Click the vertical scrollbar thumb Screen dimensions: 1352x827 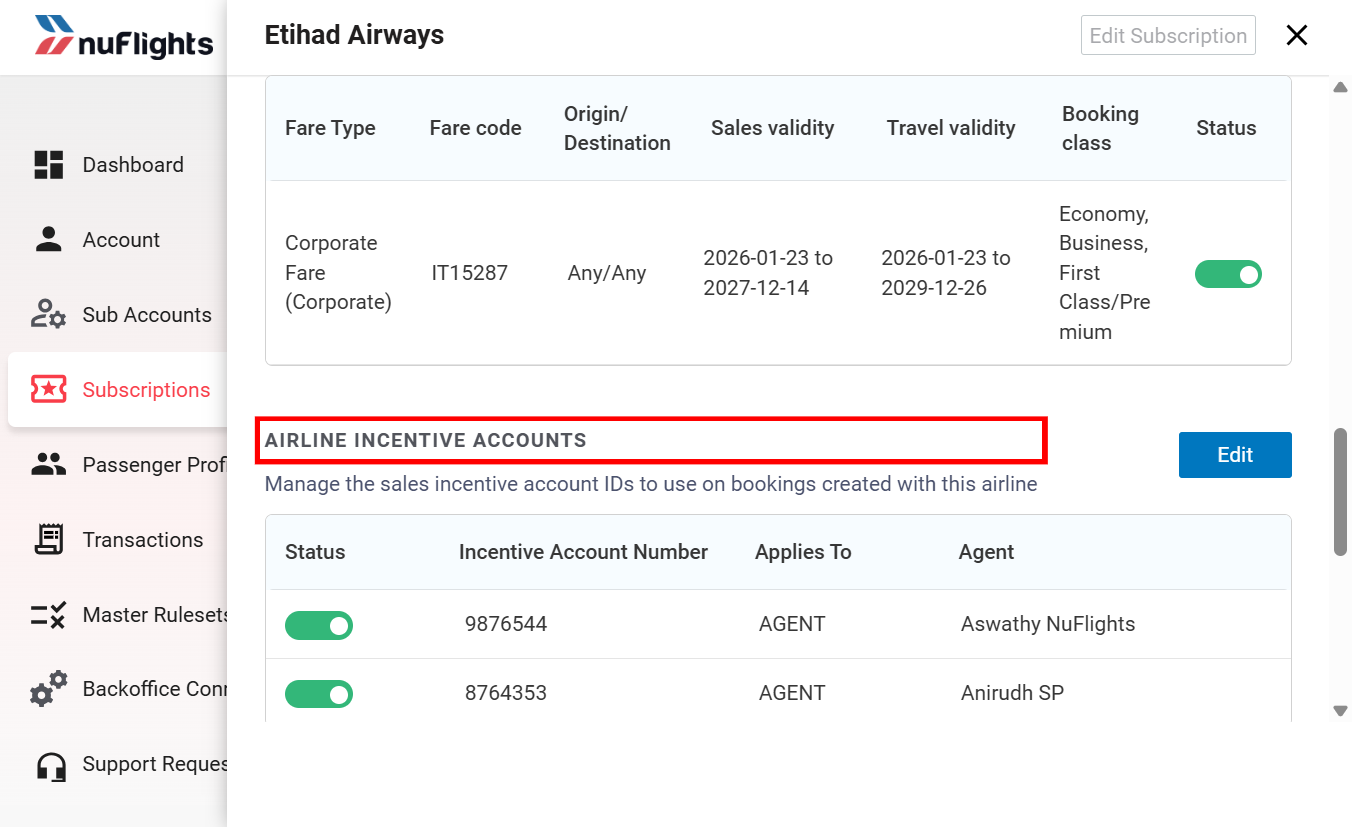pos(1341,492)
